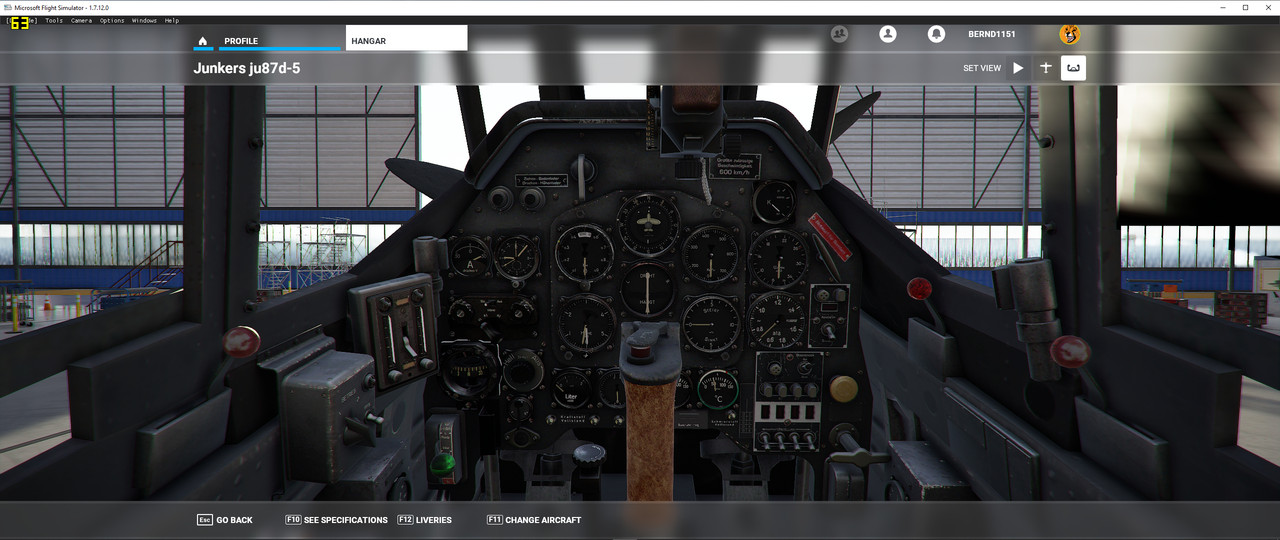
Task: Open the Camera menu
Action: point(81,20)
